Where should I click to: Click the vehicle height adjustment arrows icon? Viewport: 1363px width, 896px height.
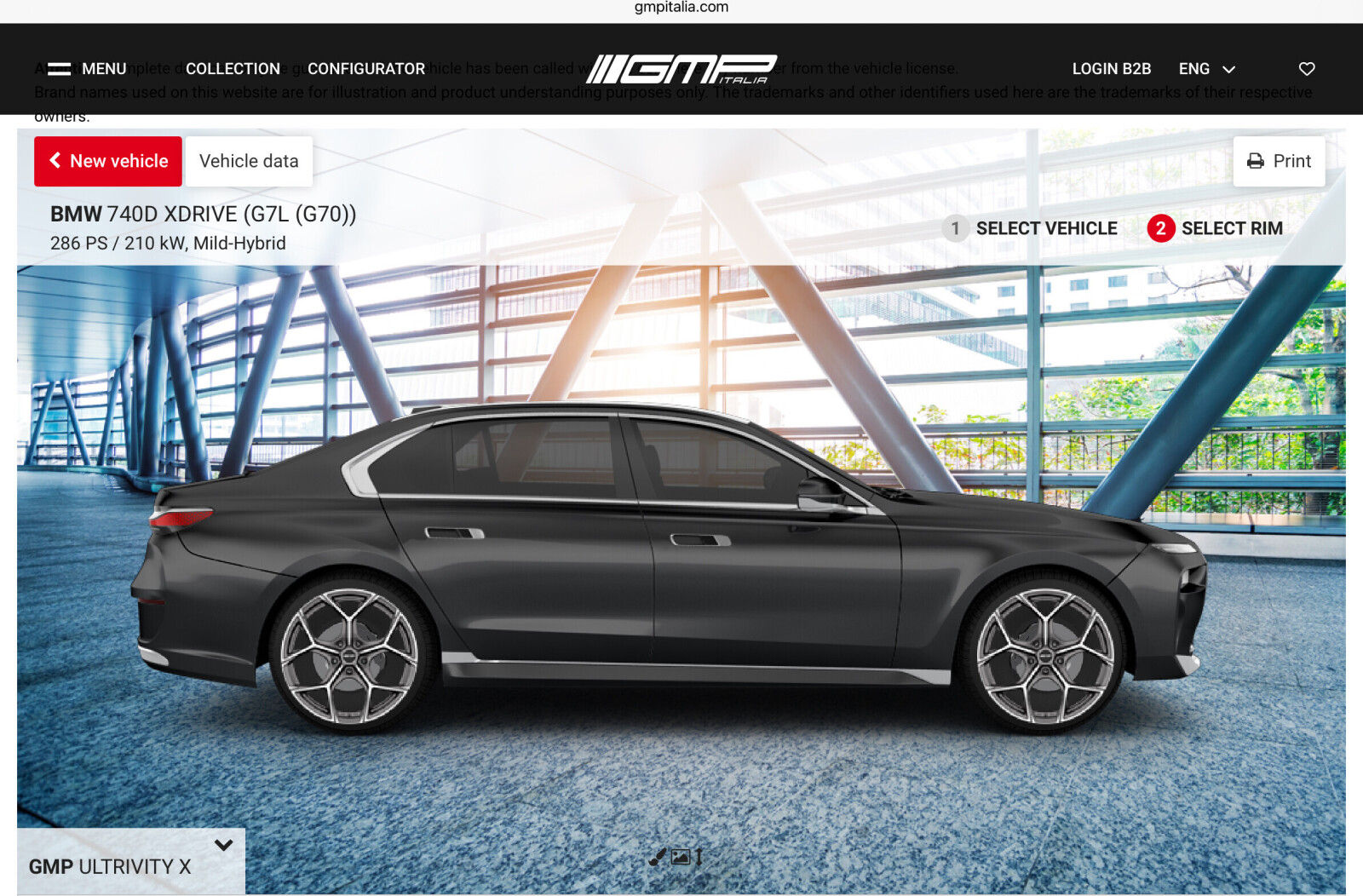(x=699, y=857)
